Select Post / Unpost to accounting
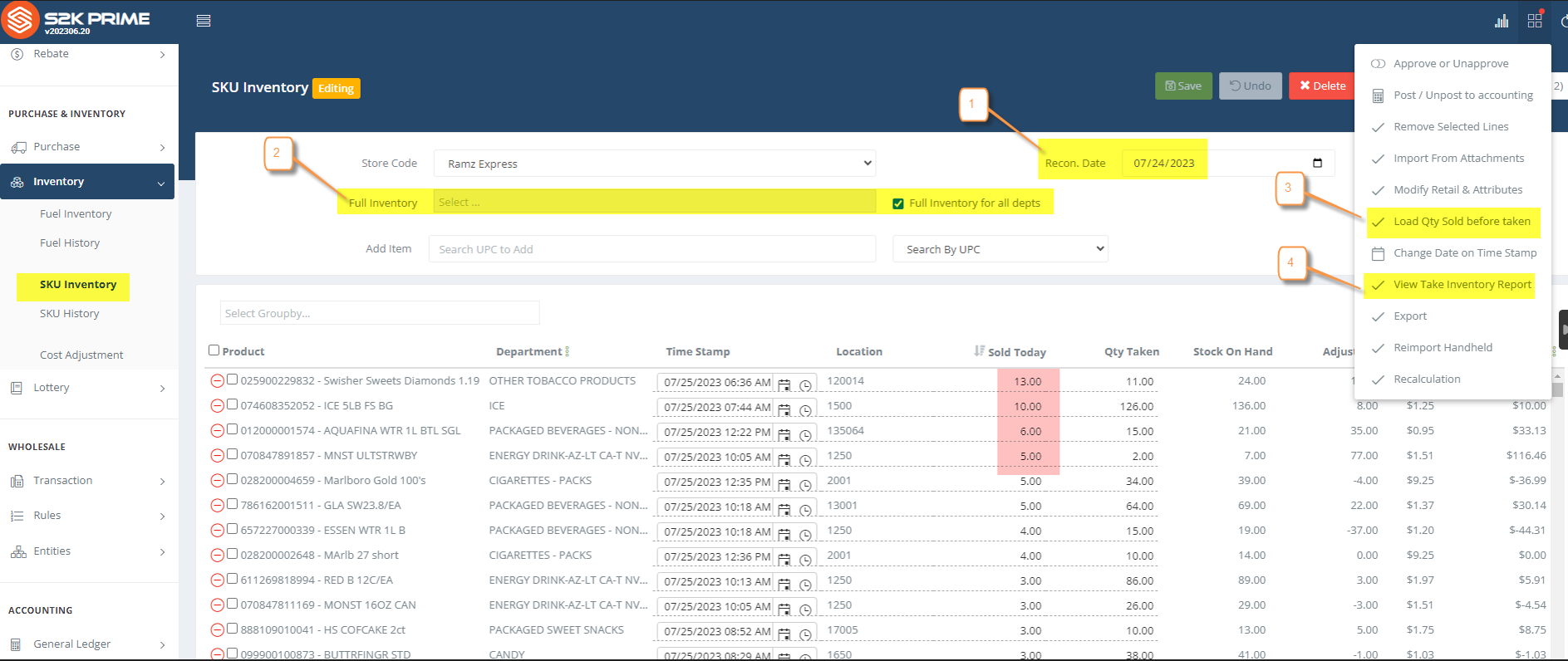The height and width of the screenshot is (661, 1568). pos(1452,95)
